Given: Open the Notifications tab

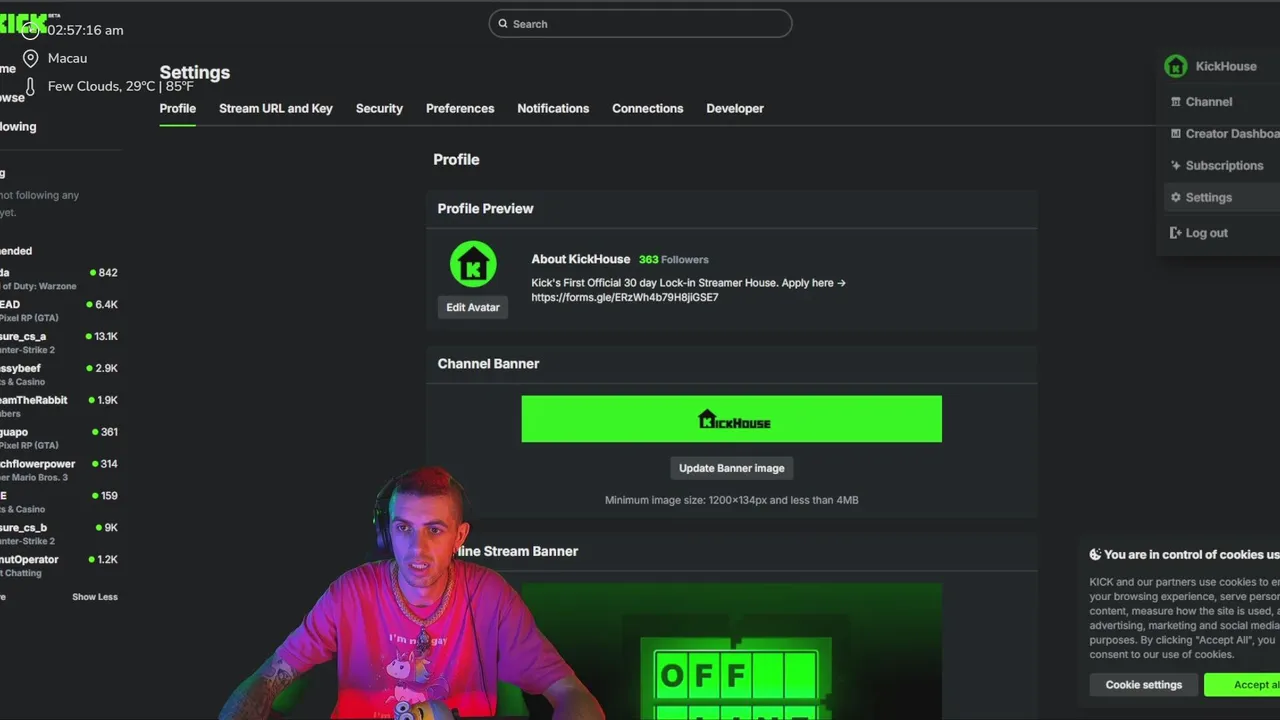Looking at the screenshot, I should coord(553,108).
